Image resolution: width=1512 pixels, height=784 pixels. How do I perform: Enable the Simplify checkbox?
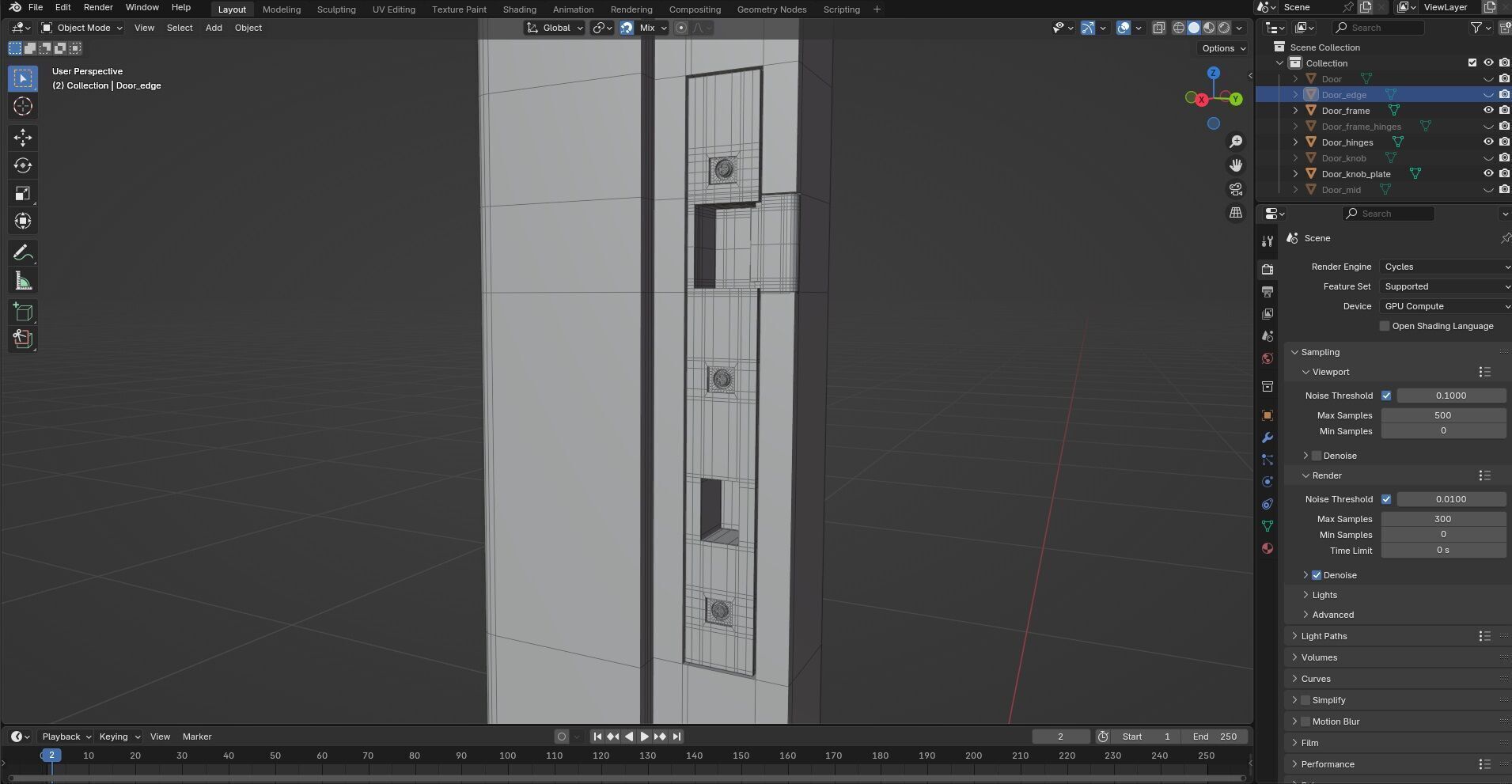[1305, 700]
